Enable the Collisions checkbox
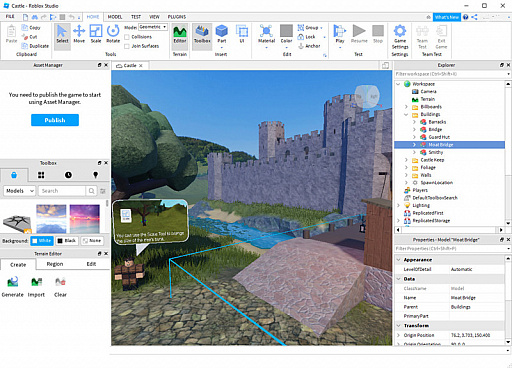Screen dimensions: 512x368 127,37
